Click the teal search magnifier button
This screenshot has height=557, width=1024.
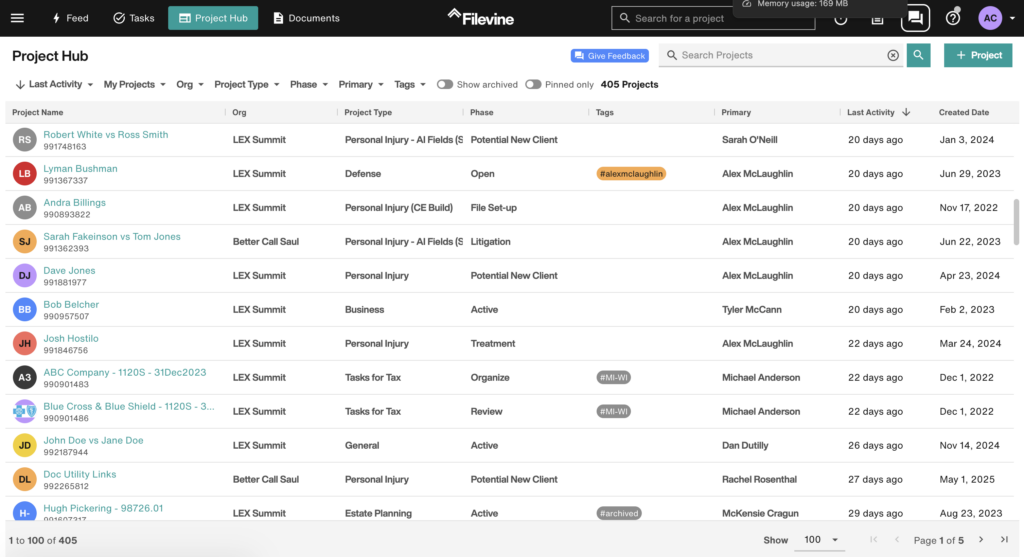[x=918, y=56]
